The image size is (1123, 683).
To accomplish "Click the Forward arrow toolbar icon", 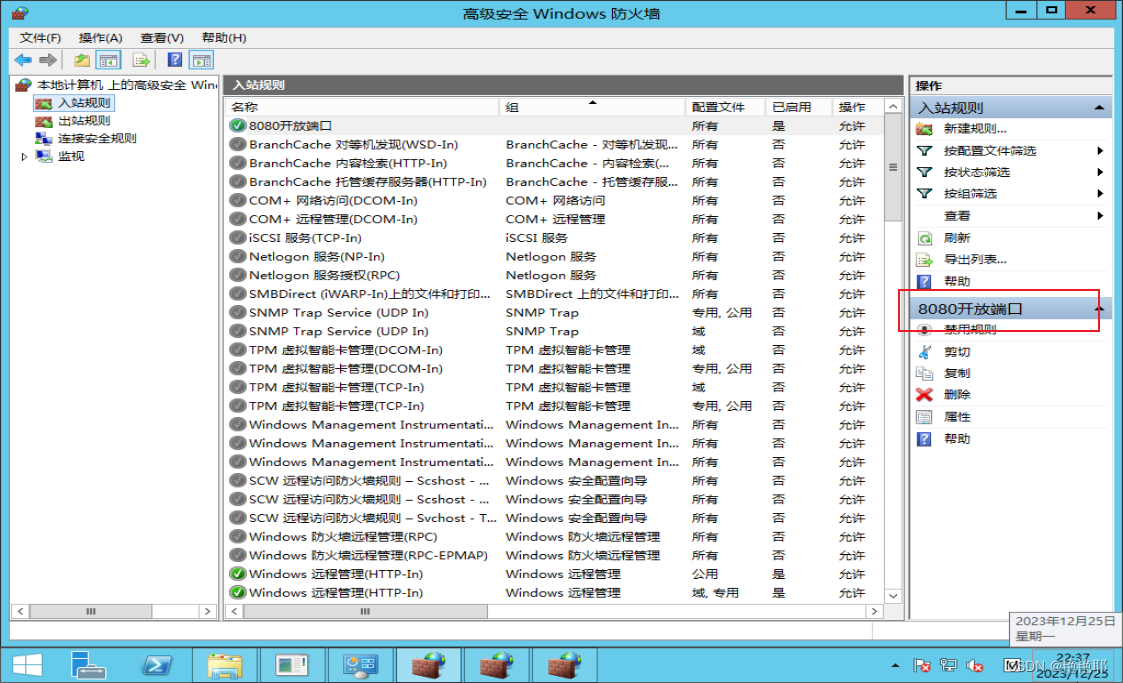I will pos(48,60).
